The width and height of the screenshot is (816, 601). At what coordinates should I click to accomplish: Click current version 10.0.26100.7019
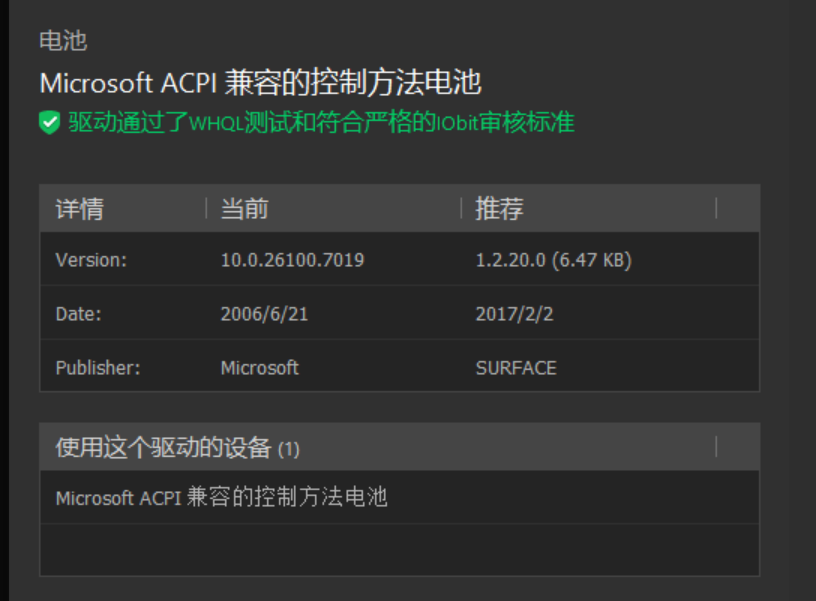[292, 260]
